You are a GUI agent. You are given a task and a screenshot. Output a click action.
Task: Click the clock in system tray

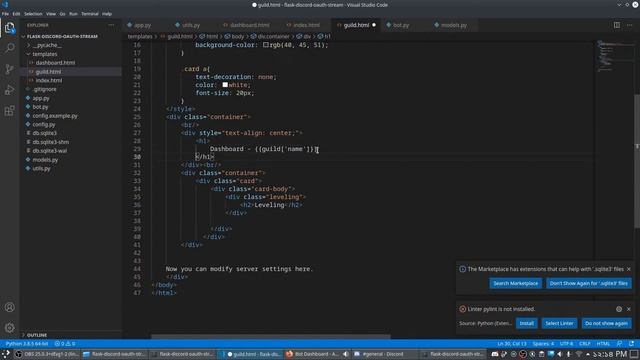coord(610,354)
